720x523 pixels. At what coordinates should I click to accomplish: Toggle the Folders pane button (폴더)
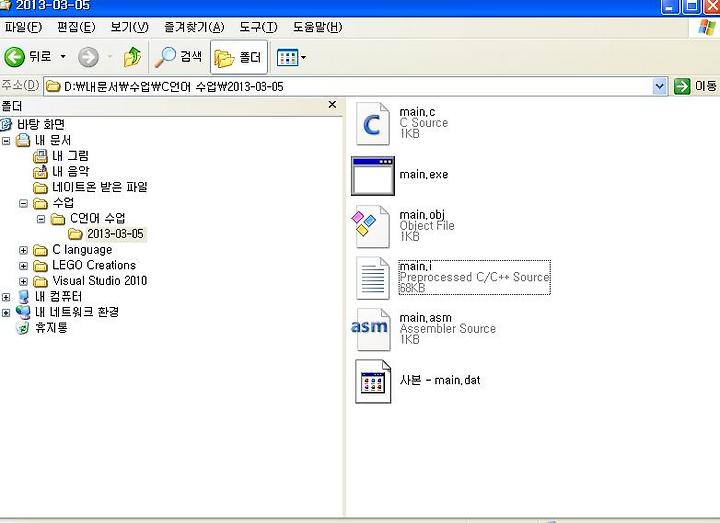239,57
